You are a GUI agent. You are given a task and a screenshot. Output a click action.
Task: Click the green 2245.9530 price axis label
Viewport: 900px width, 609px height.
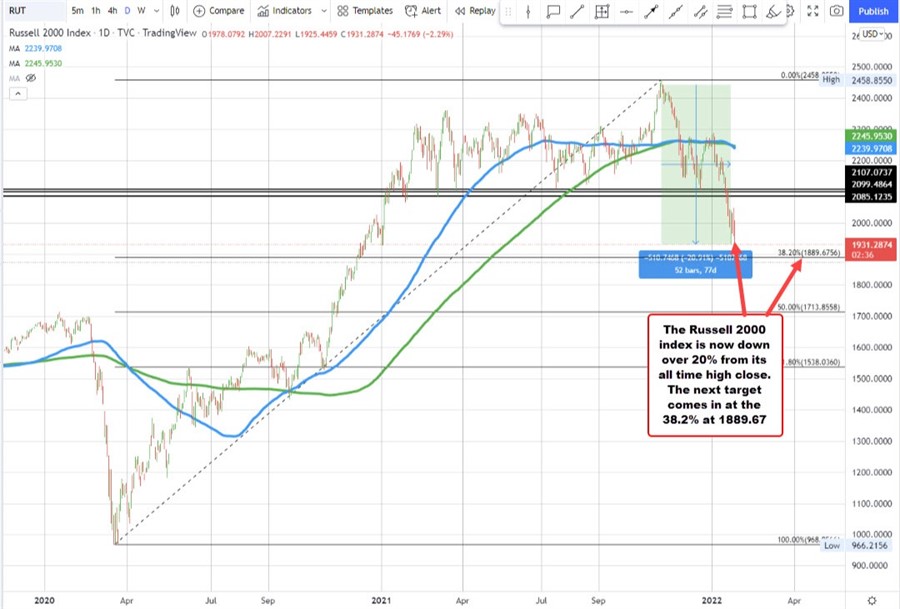pyautogui.click(x=871, y=136)
